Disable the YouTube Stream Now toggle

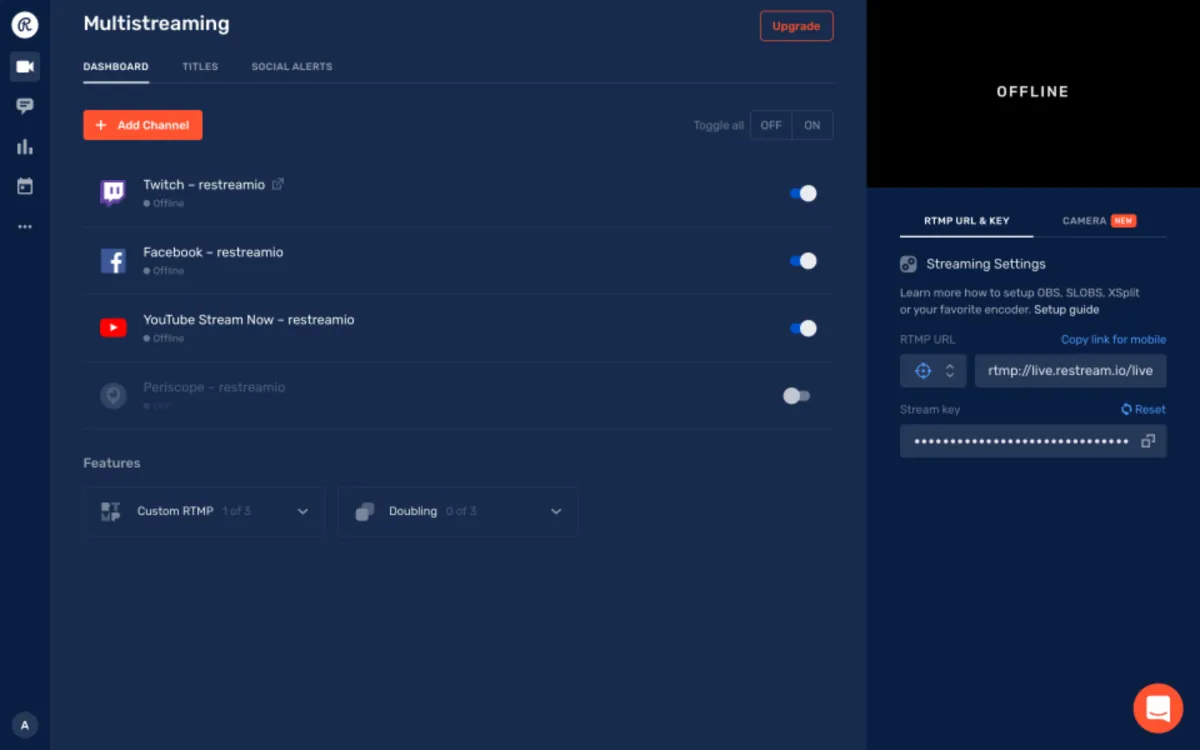click(803, 328)
